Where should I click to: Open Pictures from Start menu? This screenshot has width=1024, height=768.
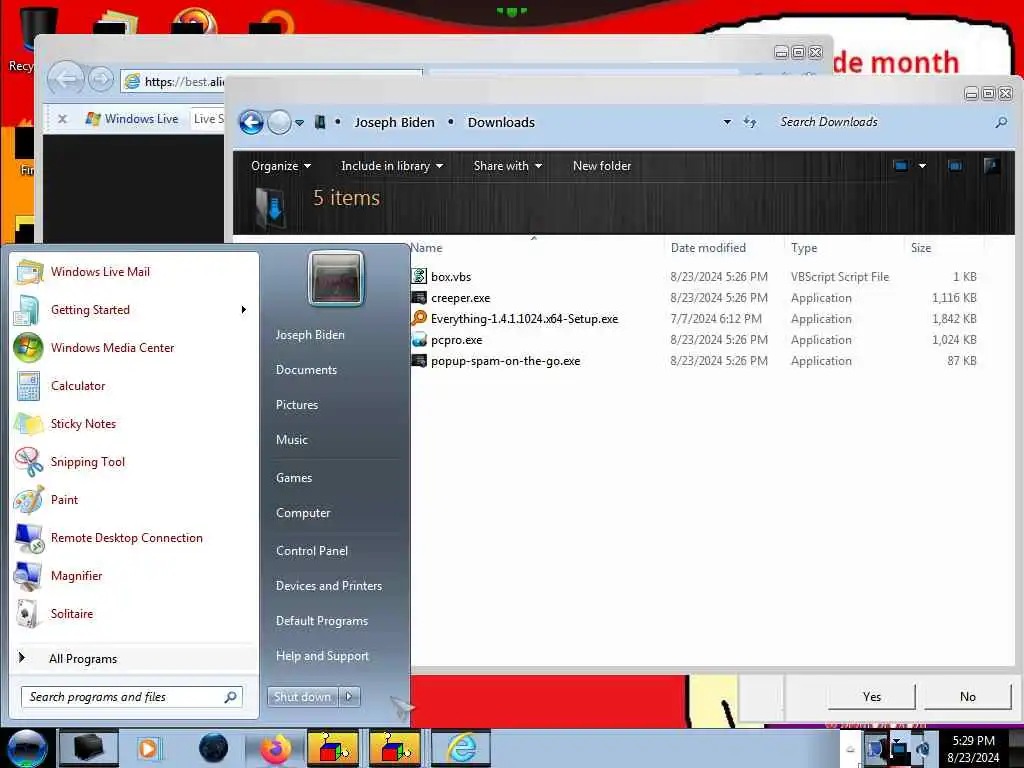point(296,405)
